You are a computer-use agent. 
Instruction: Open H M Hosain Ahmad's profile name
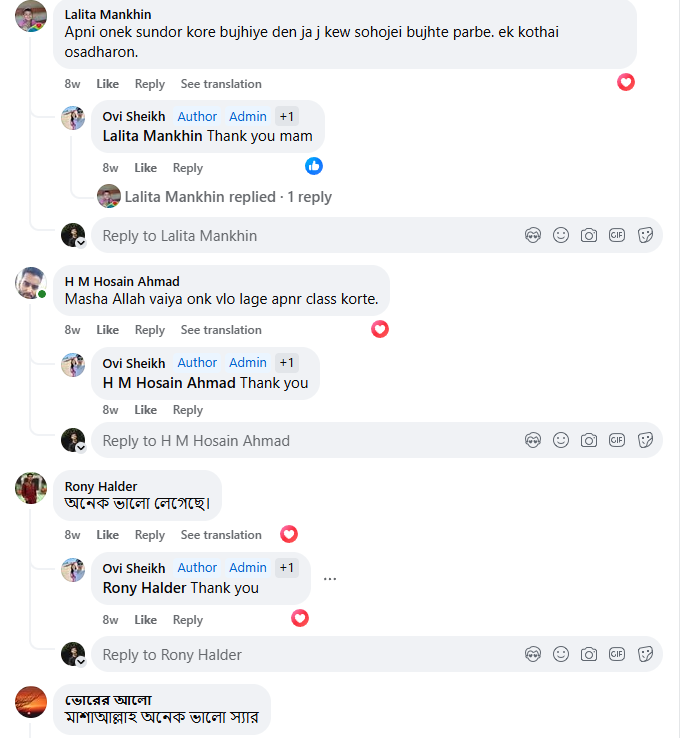tap(122, 281)
